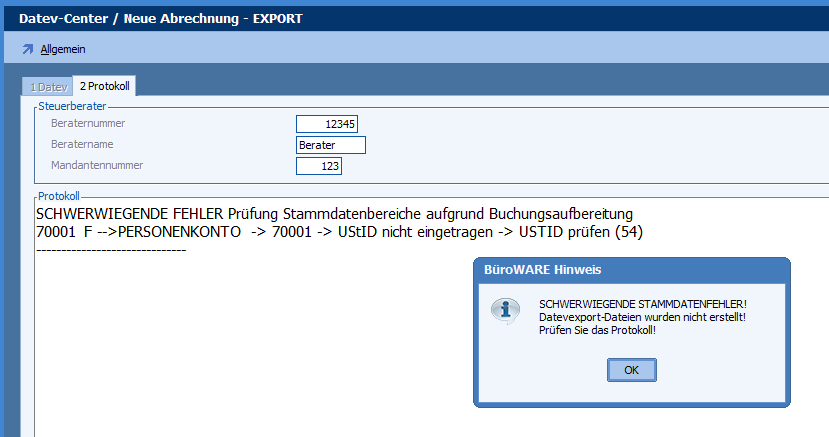The image size is (829, 437).
Task: Click the Steuerberater group heading
Action: (71, 104)
